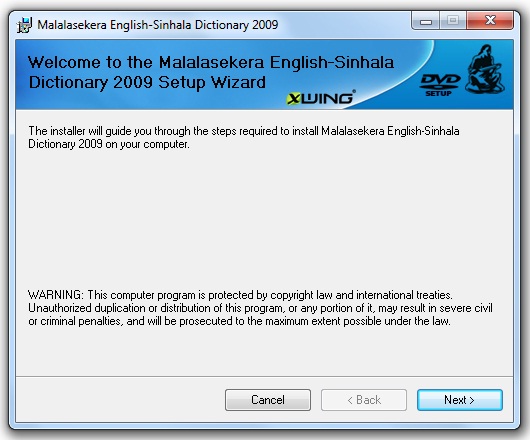Click the window title Malalasekera English-Sinhala Dictionary 2009
Image resolution: width=530 pixels, height=440 pixels.
158,25
